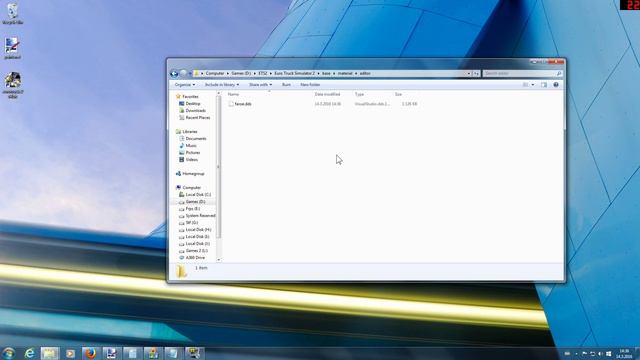Show hidden system tray icons arrow
640x360 pixels.
tap(576, 354)
